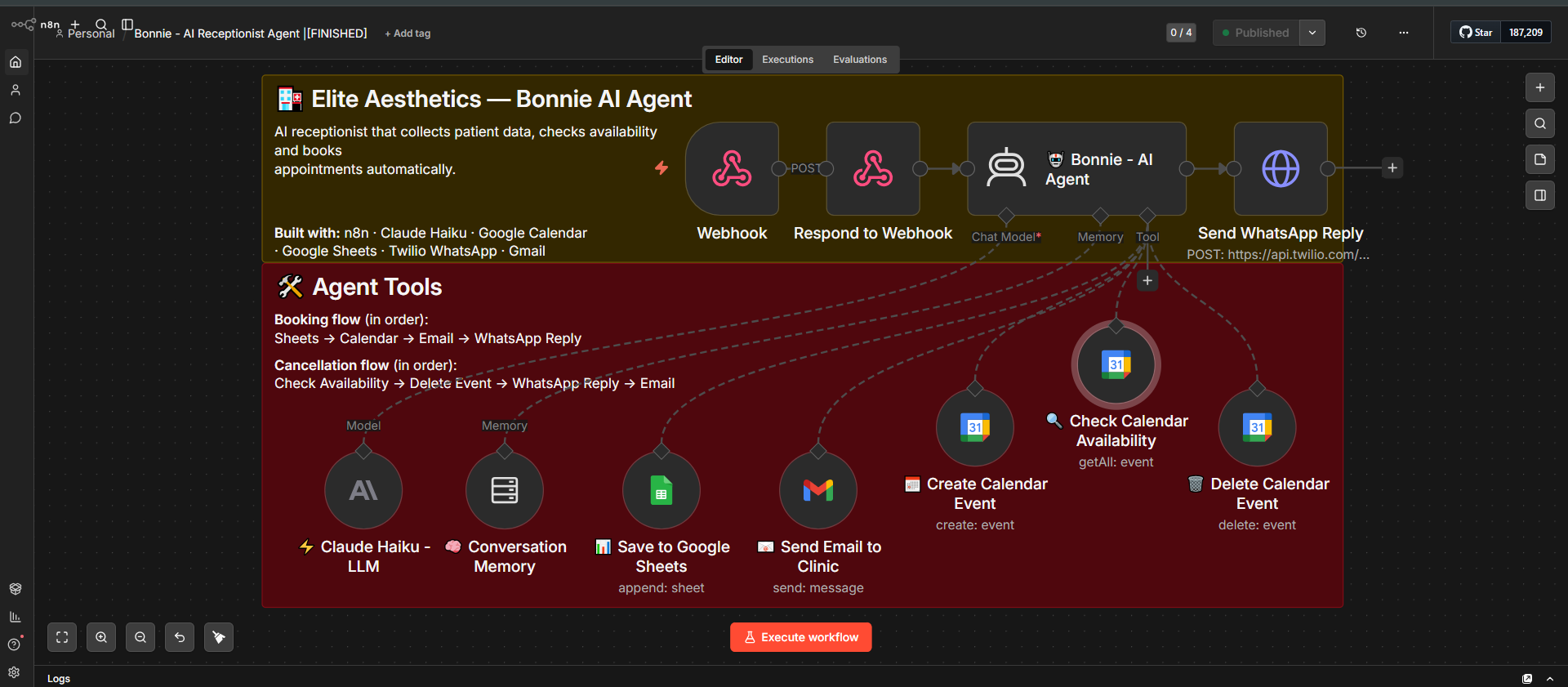
Task: Open the Send WhatsApp Reply HTTP node
Action: (x=1281, y=169)
